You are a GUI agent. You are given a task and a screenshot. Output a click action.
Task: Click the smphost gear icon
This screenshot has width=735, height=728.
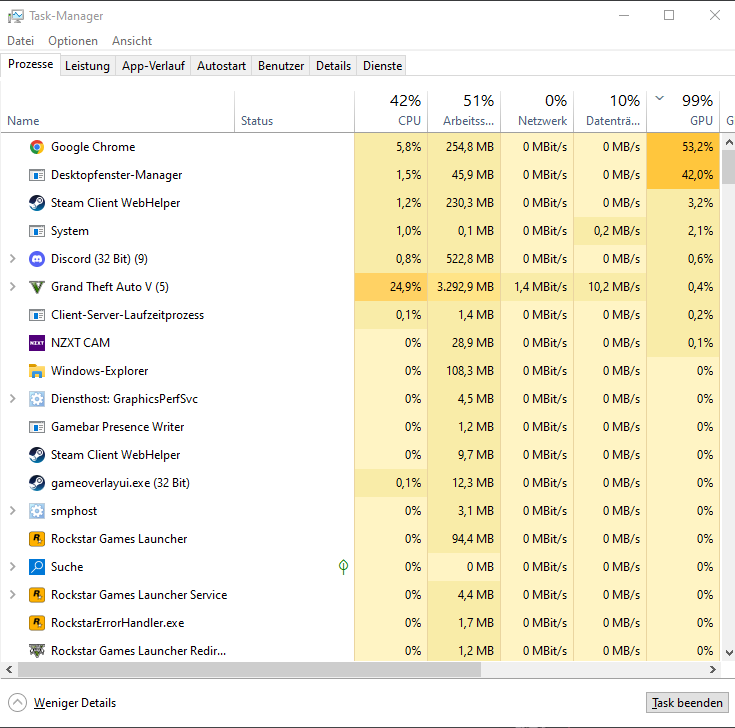(x=37, y=511)
